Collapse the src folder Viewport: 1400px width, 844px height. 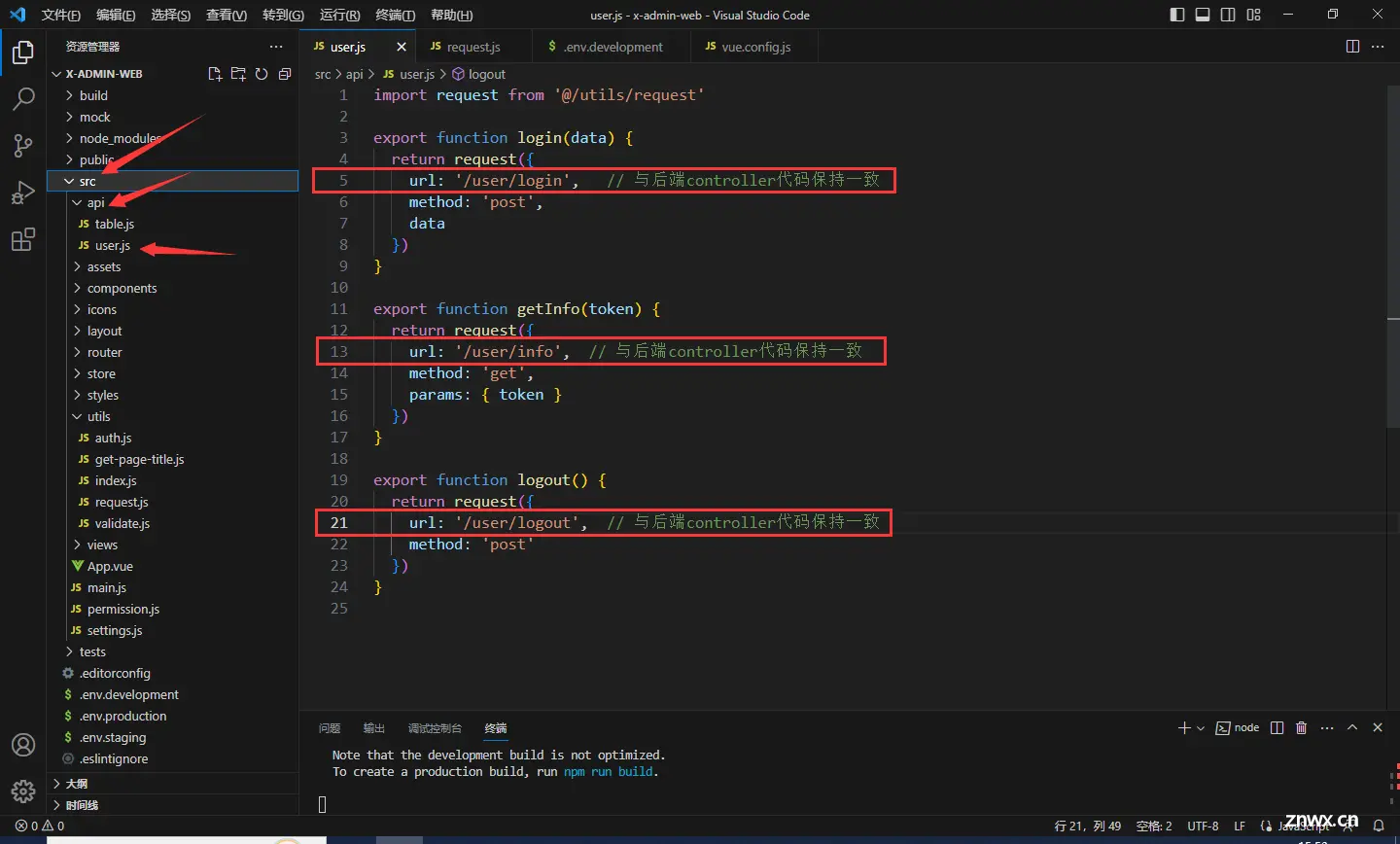click(x=87, y=181)
